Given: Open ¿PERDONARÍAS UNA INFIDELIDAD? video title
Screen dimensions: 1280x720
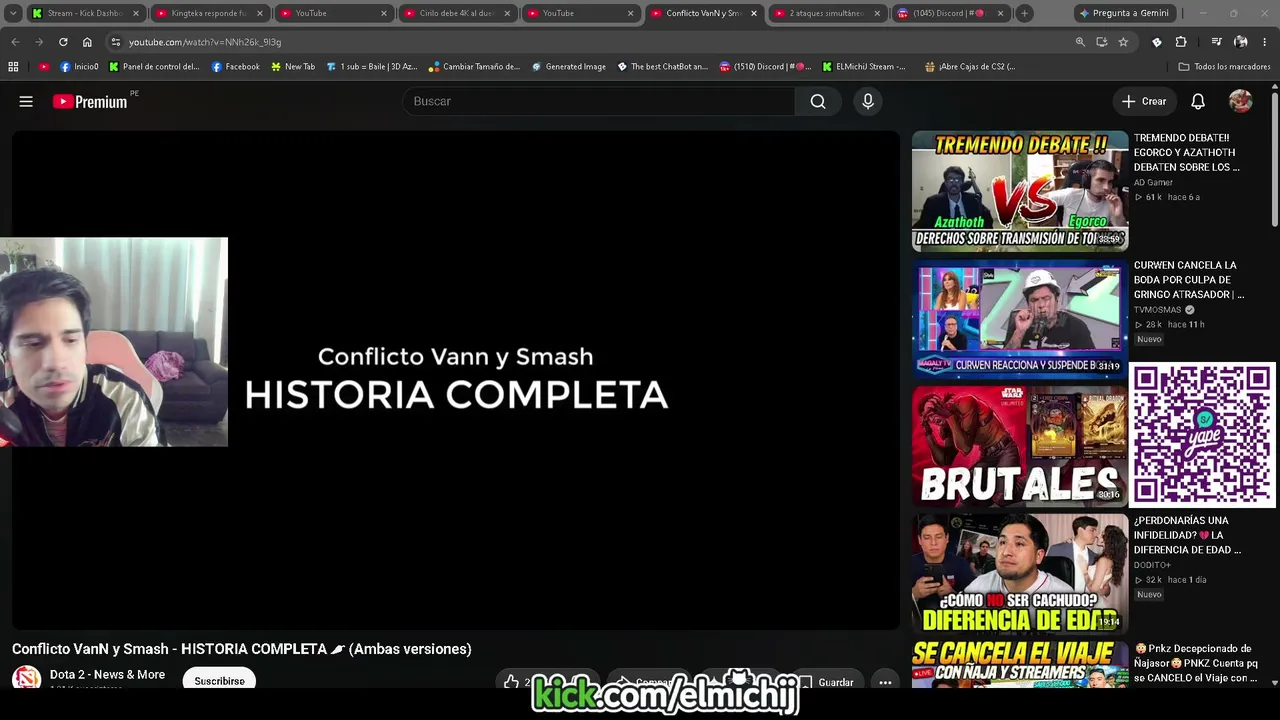Looking at the screenshot, I should 1188,535.
